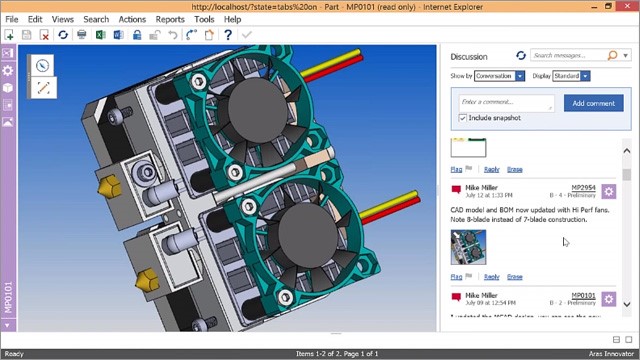The image size is (640, 360).
Task: Click the Save floppy disk icon
Action: [x=27, y=35]
